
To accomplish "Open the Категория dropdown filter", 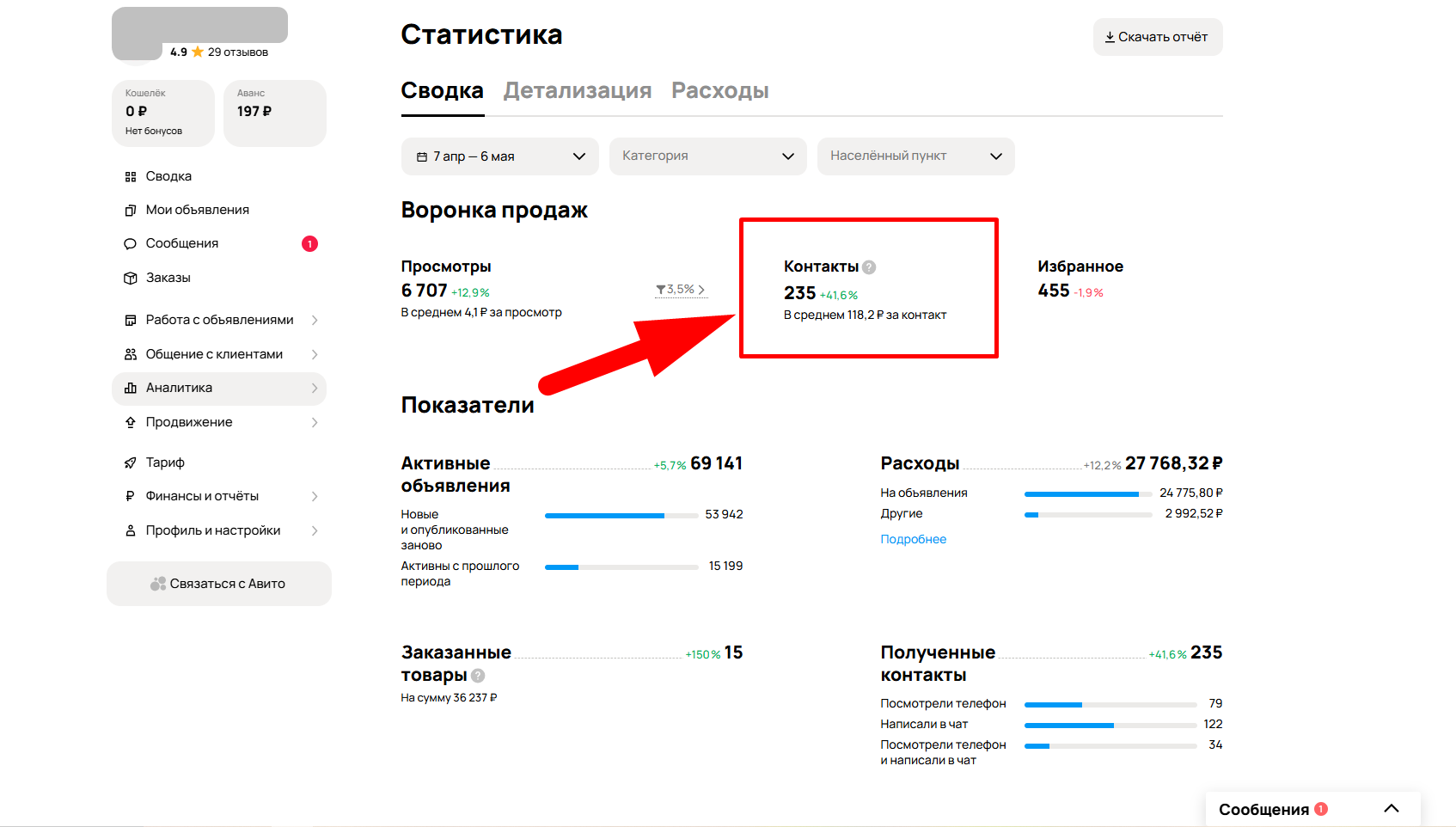I will (x=707, y=156).
